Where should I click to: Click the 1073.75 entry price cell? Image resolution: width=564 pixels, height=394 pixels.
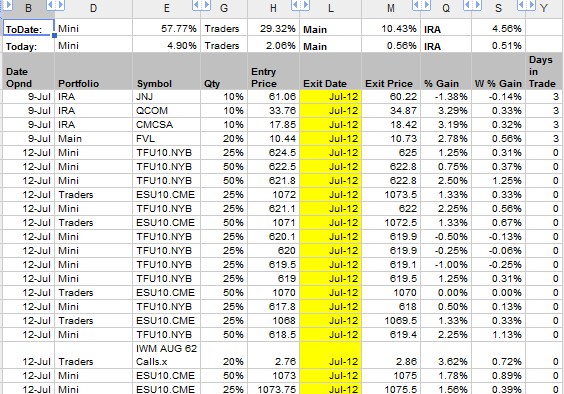click(273, 389)
